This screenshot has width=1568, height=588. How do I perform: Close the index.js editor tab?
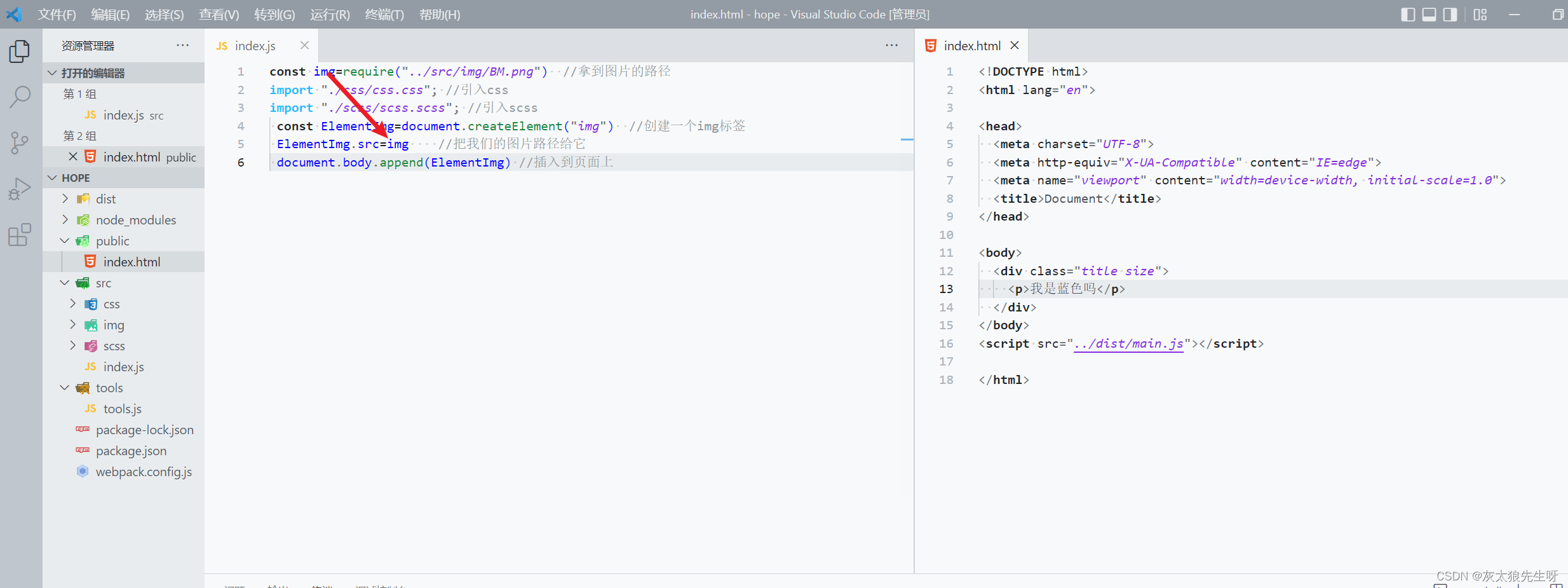click(x=304, y=45)
